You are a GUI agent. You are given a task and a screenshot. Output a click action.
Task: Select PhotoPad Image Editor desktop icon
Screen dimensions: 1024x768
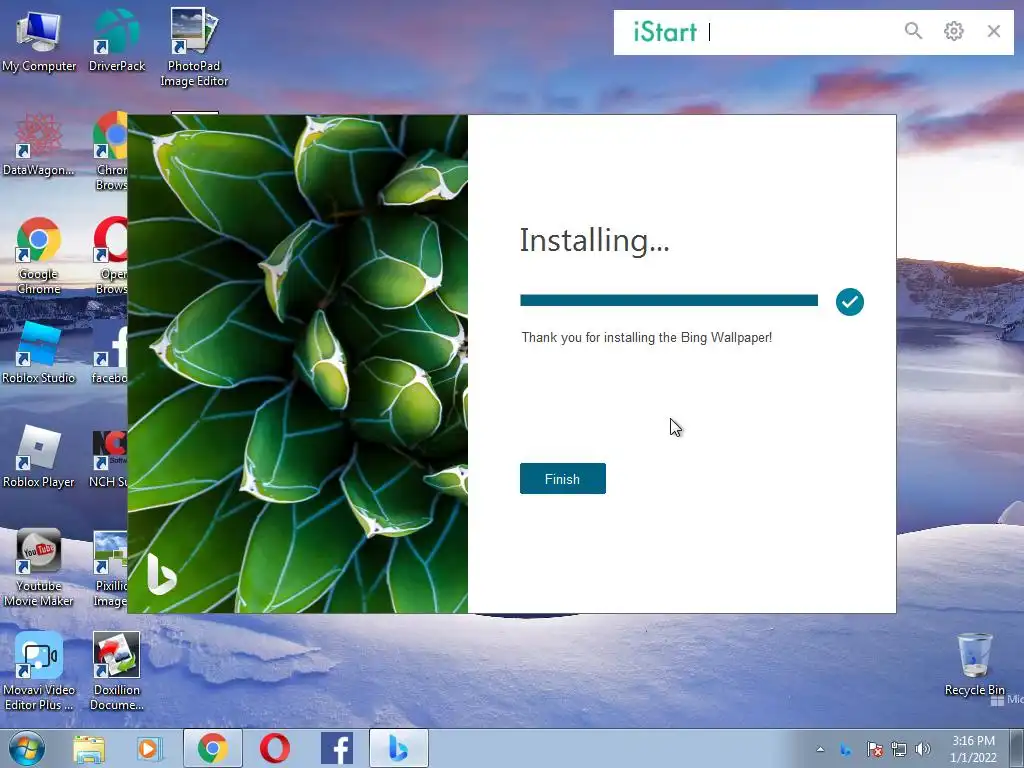(x=194, y=48)
